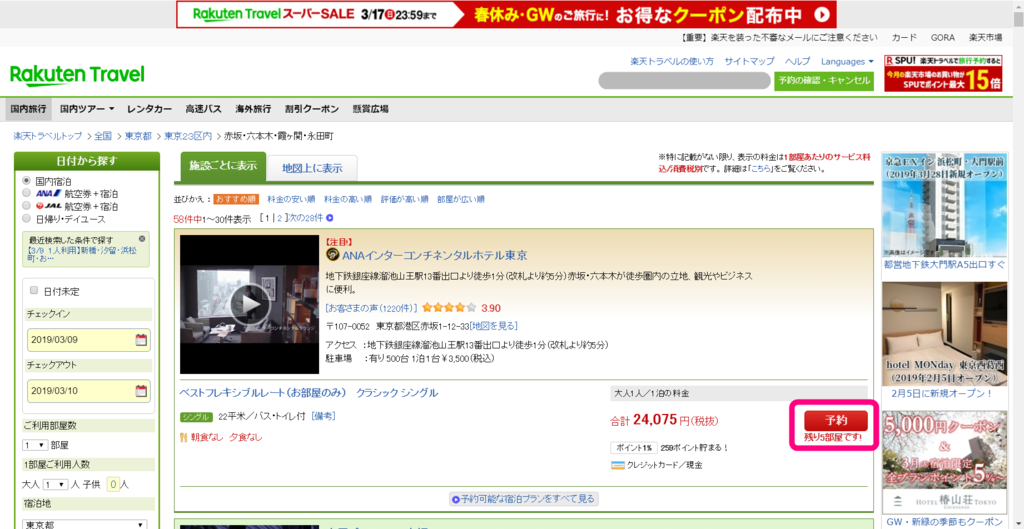
Task: Open the GORA link
Action: 943,37
